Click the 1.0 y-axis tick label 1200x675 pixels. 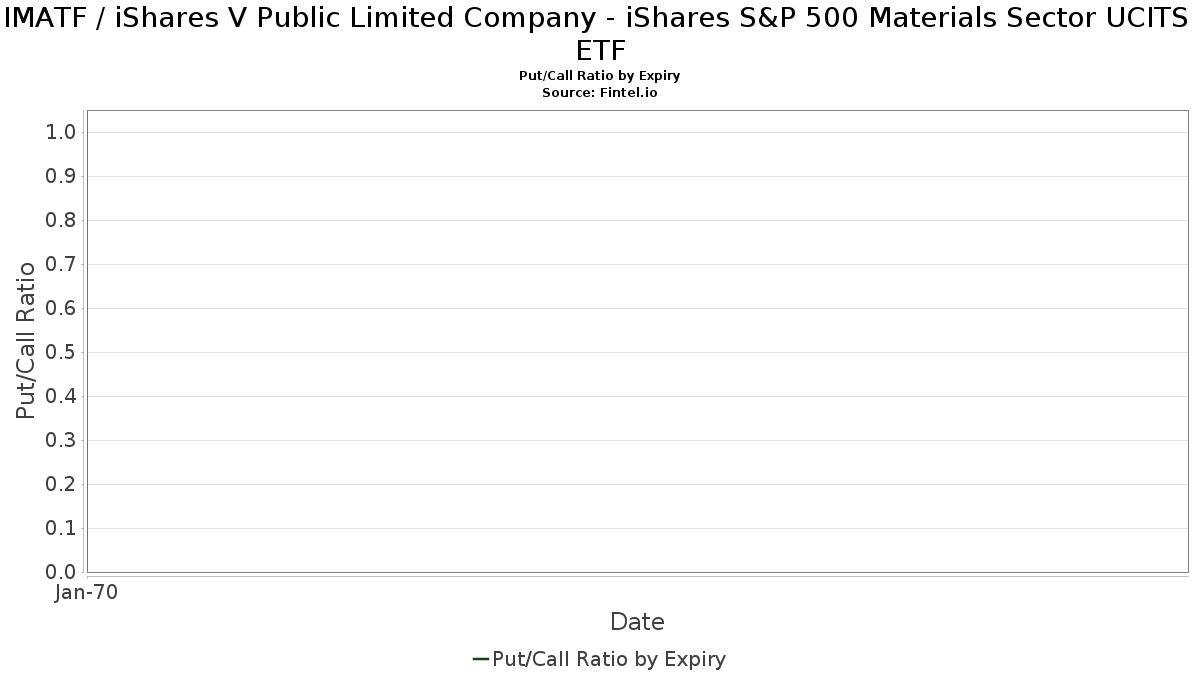pyautogui.click(x=61, y=132)
